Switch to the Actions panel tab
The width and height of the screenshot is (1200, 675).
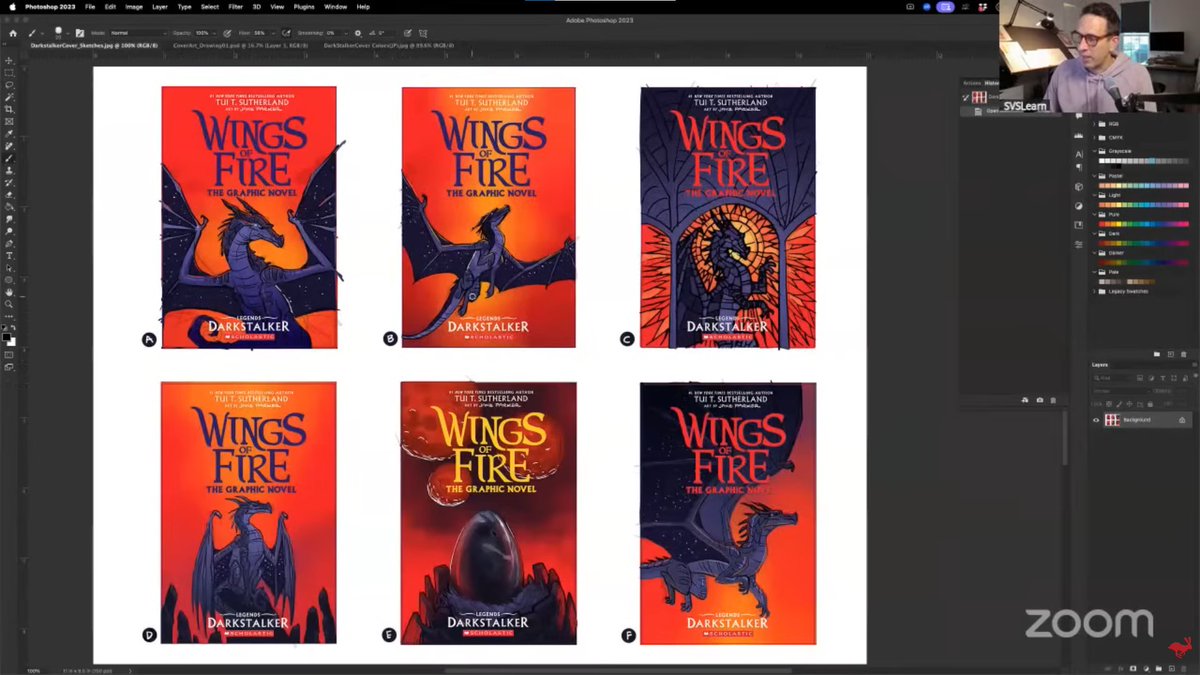tap(971, 83)
